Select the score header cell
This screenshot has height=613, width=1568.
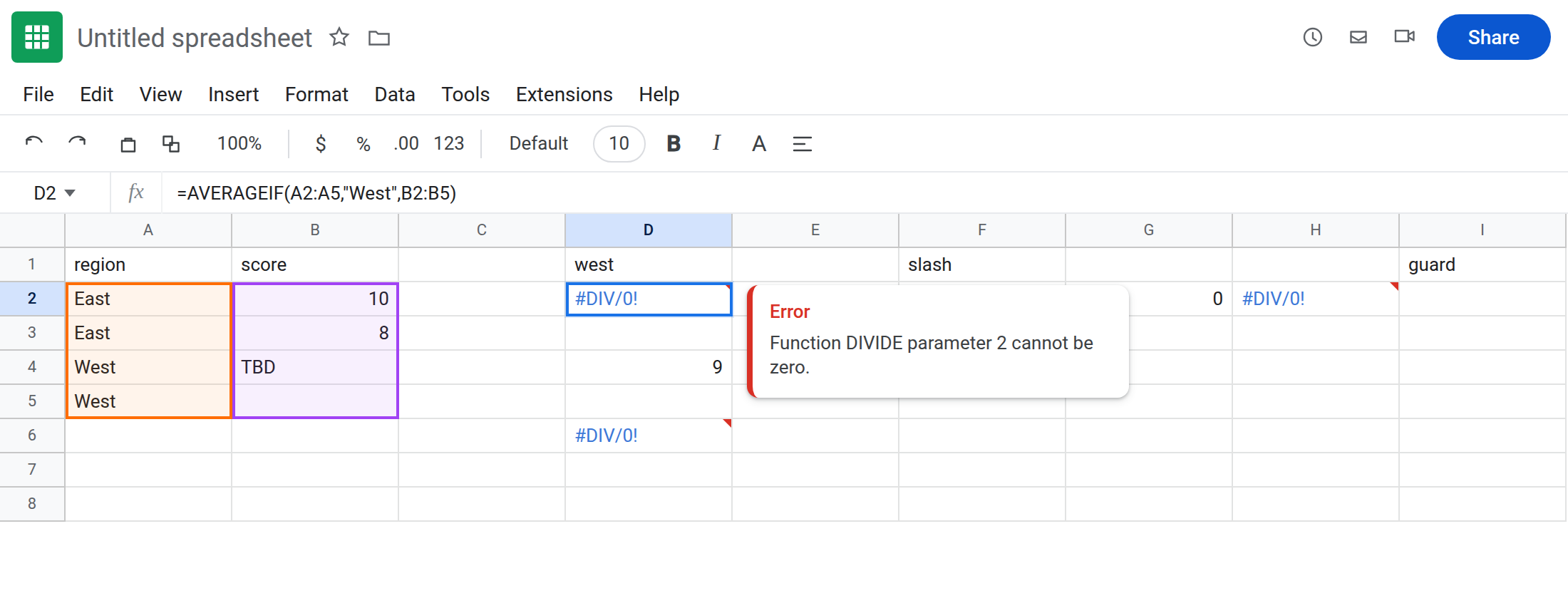(x=315, y=264)
